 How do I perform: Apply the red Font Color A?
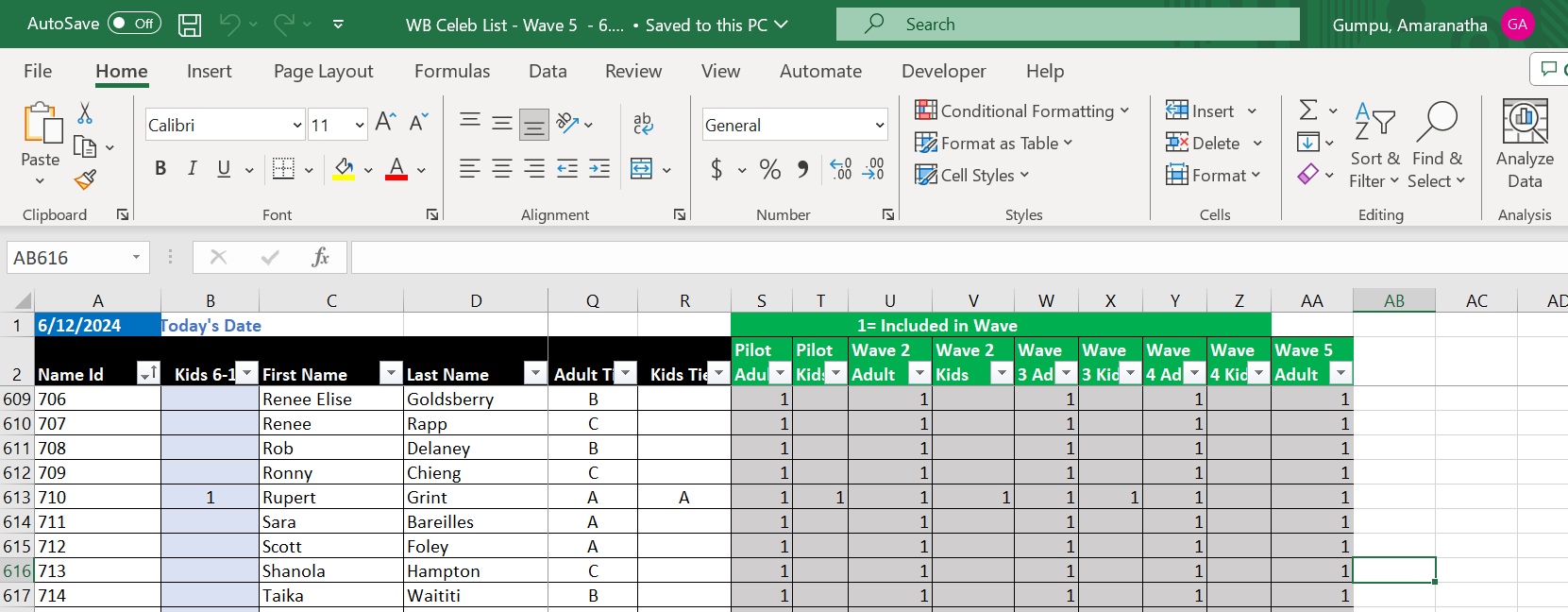(396, 169)
